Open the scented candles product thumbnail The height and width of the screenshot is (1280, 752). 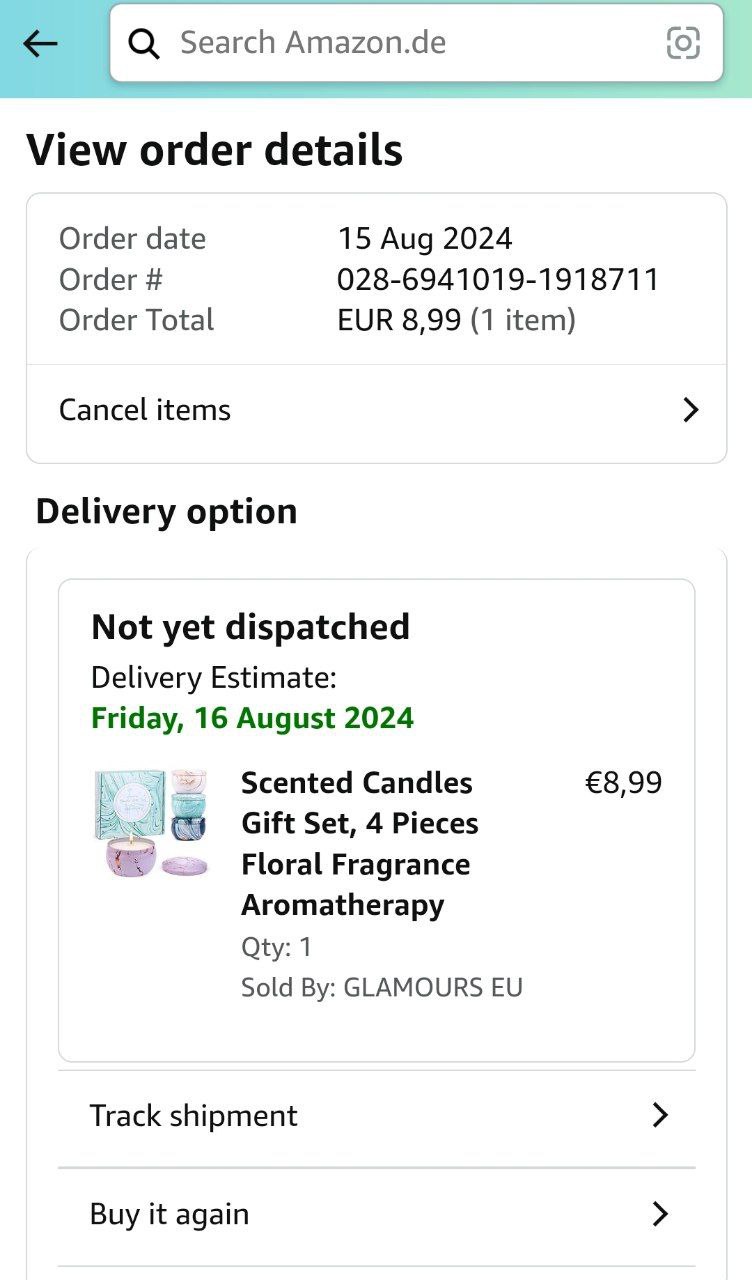[x=151, y=824]
